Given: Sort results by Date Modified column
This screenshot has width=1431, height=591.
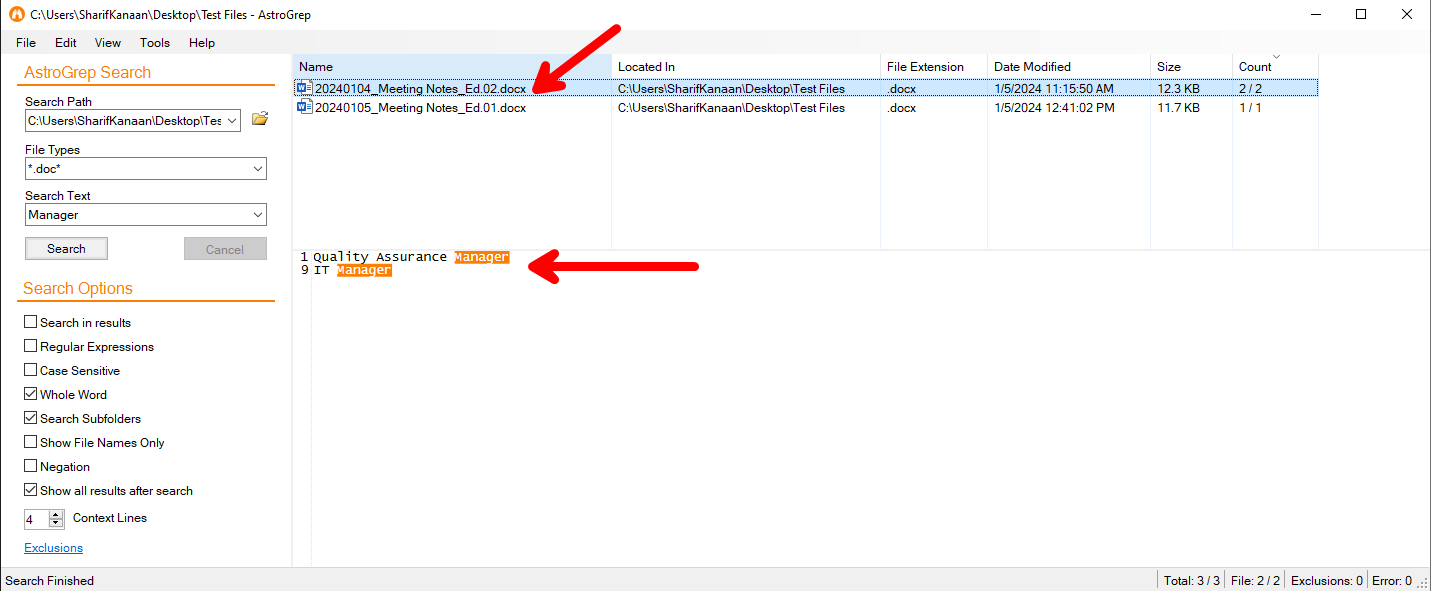Looking at the screenshot, I should coord(1032,67).
